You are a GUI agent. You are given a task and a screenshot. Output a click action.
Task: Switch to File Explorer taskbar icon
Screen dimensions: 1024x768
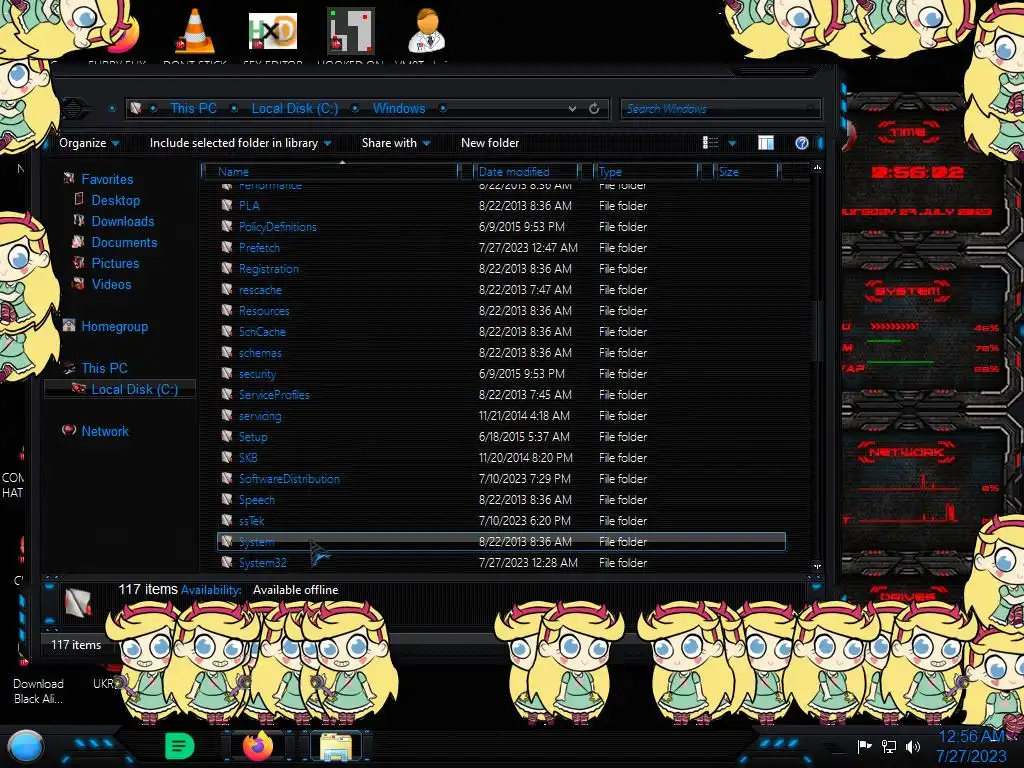click(x=336, y=747)
